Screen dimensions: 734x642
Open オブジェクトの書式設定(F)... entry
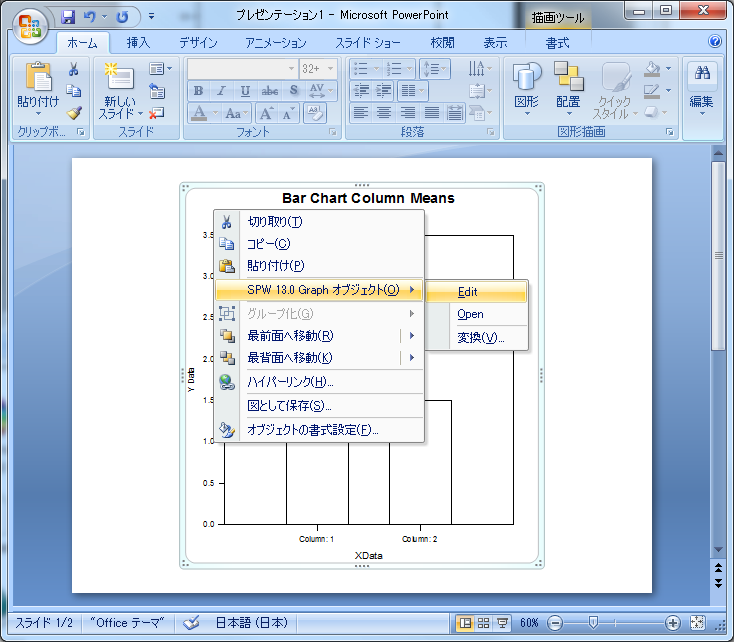(x=319, y=430)
